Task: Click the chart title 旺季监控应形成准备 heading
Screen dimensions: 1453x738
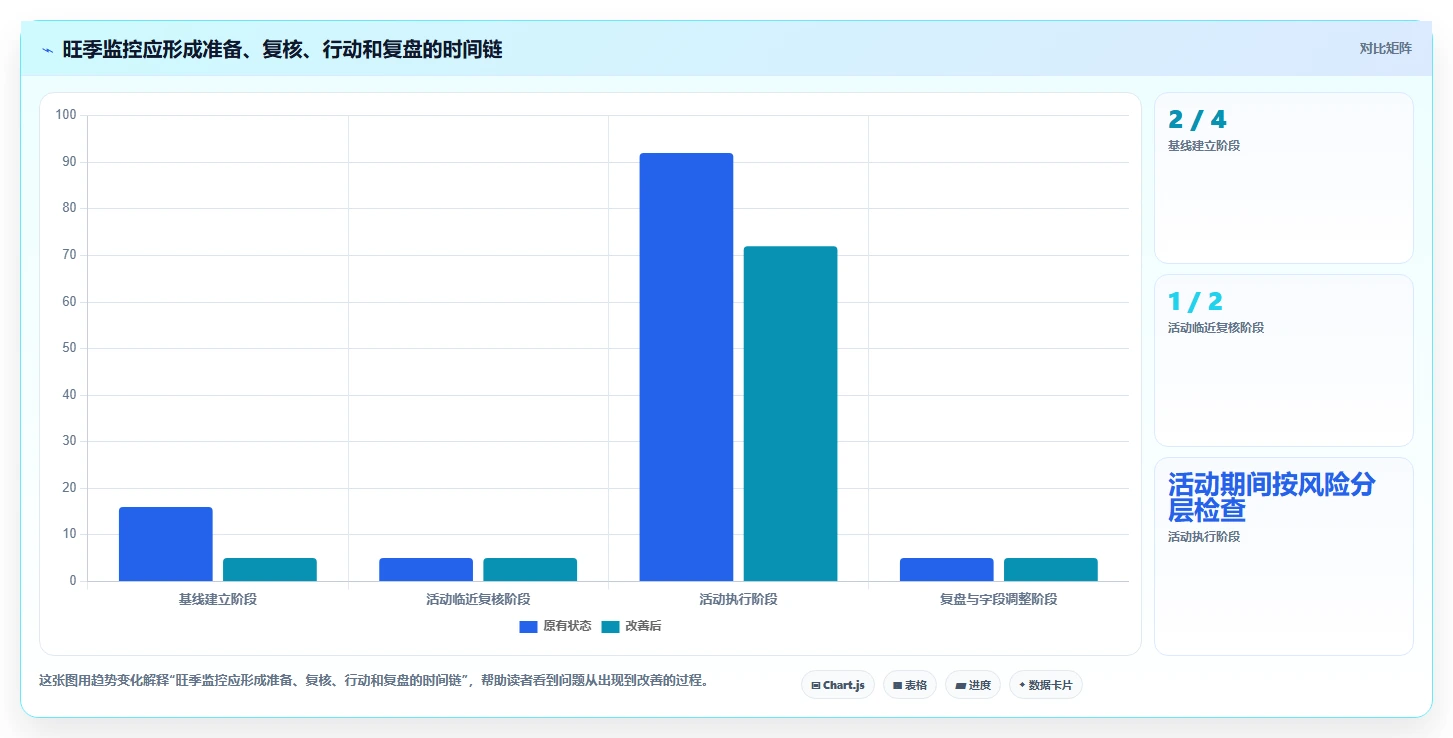Action: (x=282, y=50)
